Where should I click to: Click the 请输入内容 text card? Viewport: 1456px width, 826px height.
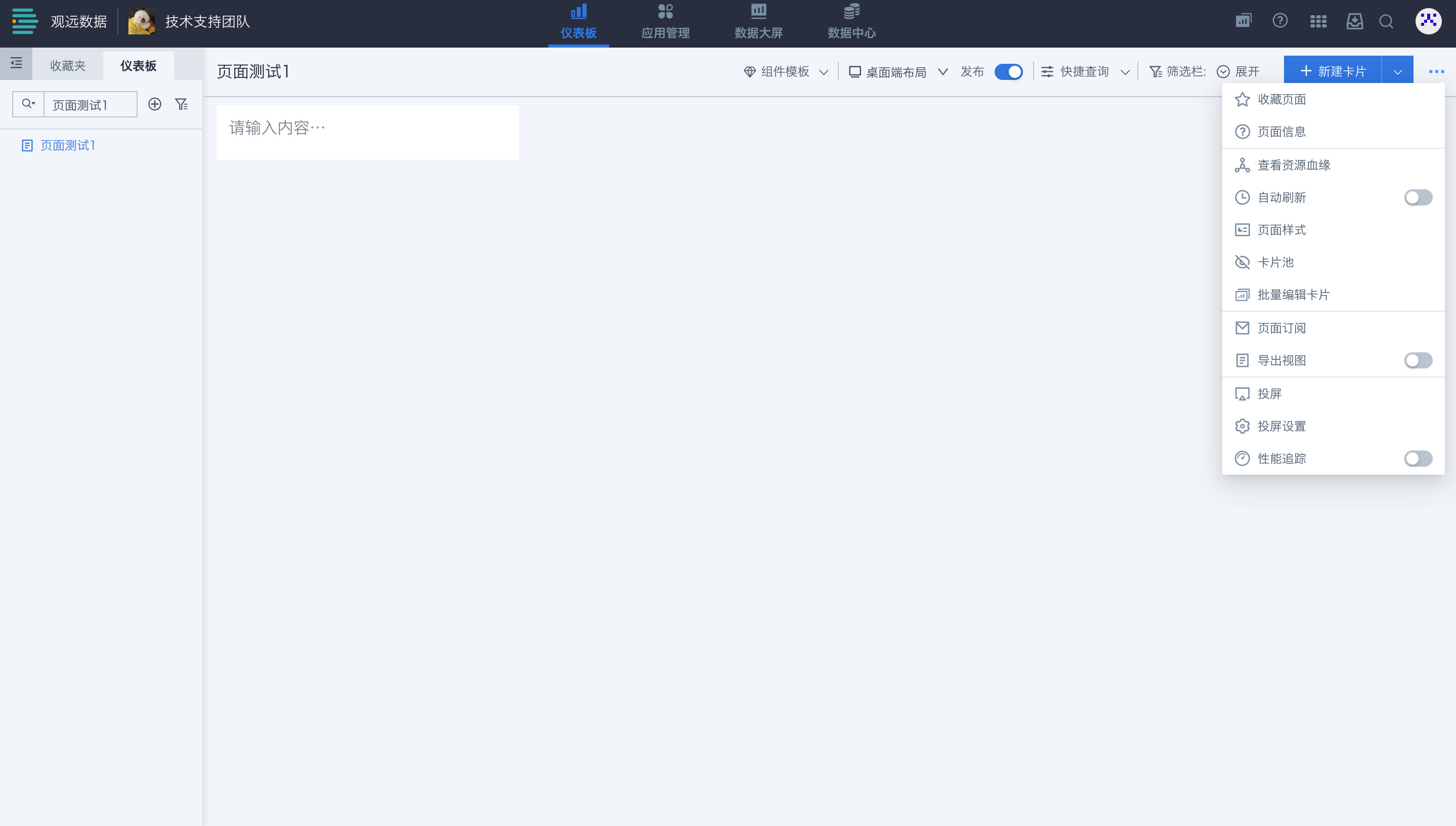click(x=367, y=132)
